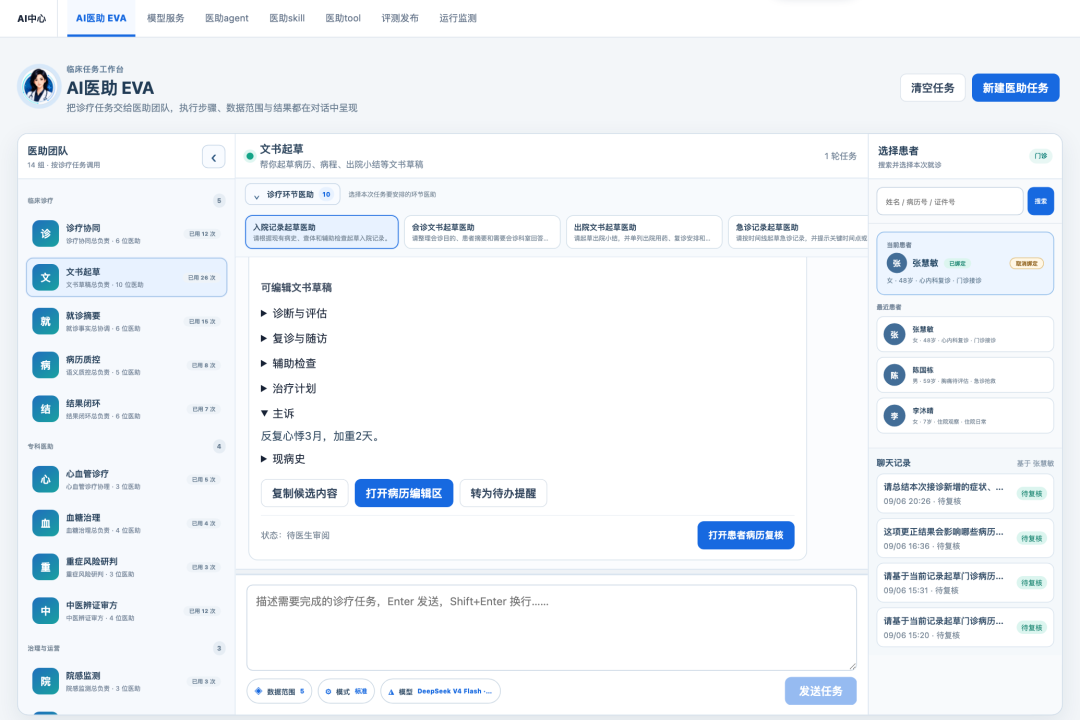Image resolution: width=1080 pixels, height=720 pixels.
Task: Click 张 avatar in the recent patients list
Action: click(x=894, y=335)
